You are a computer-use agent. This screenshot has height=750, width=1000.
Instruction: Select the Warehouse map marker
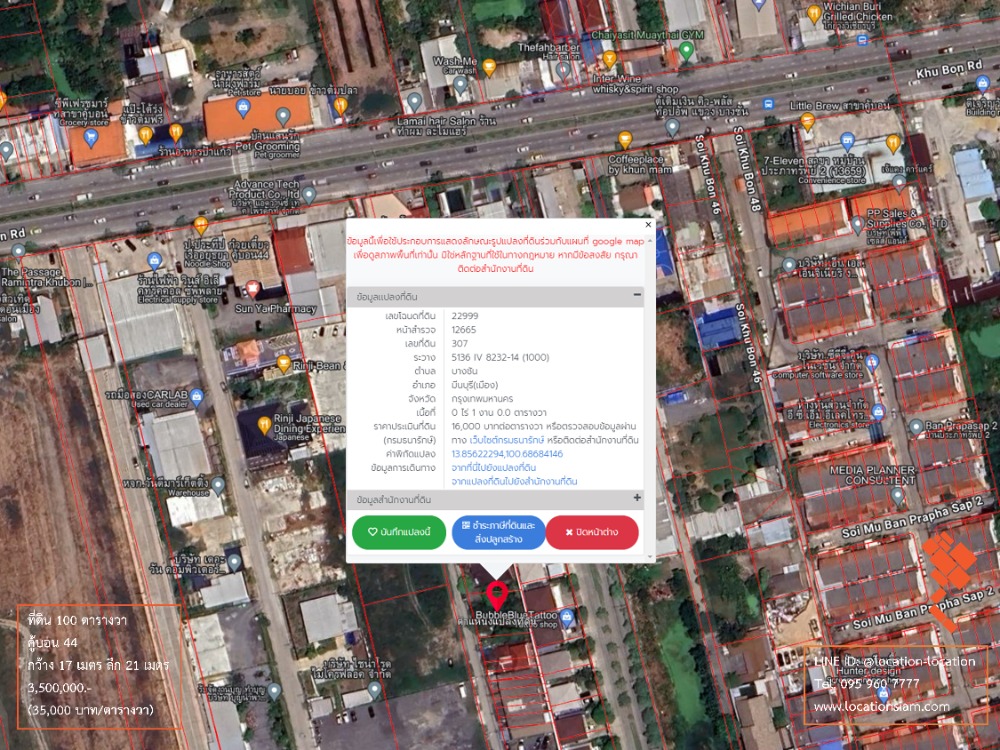[218, 486]
